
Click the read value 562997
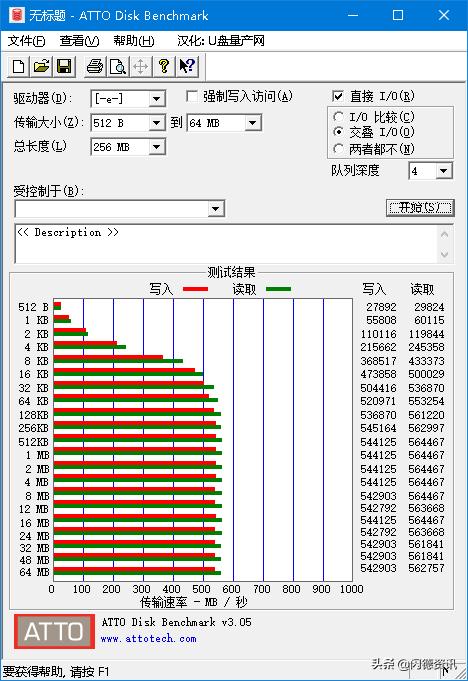pyautogui.click(x=426, y=428)
